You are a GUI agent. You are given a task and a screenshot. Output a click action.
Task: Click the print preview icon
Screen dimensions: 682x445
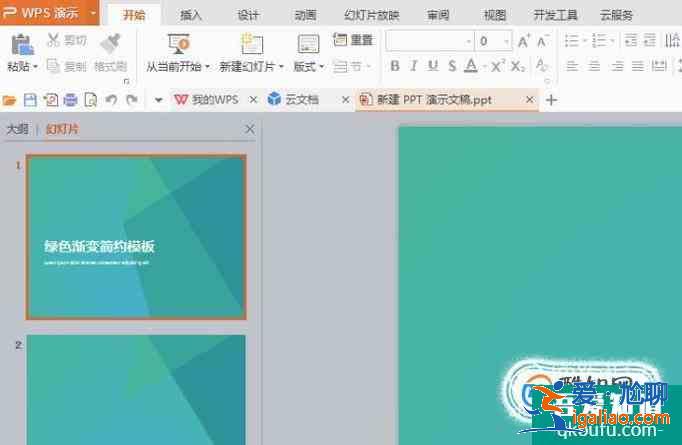coord(90,100)
